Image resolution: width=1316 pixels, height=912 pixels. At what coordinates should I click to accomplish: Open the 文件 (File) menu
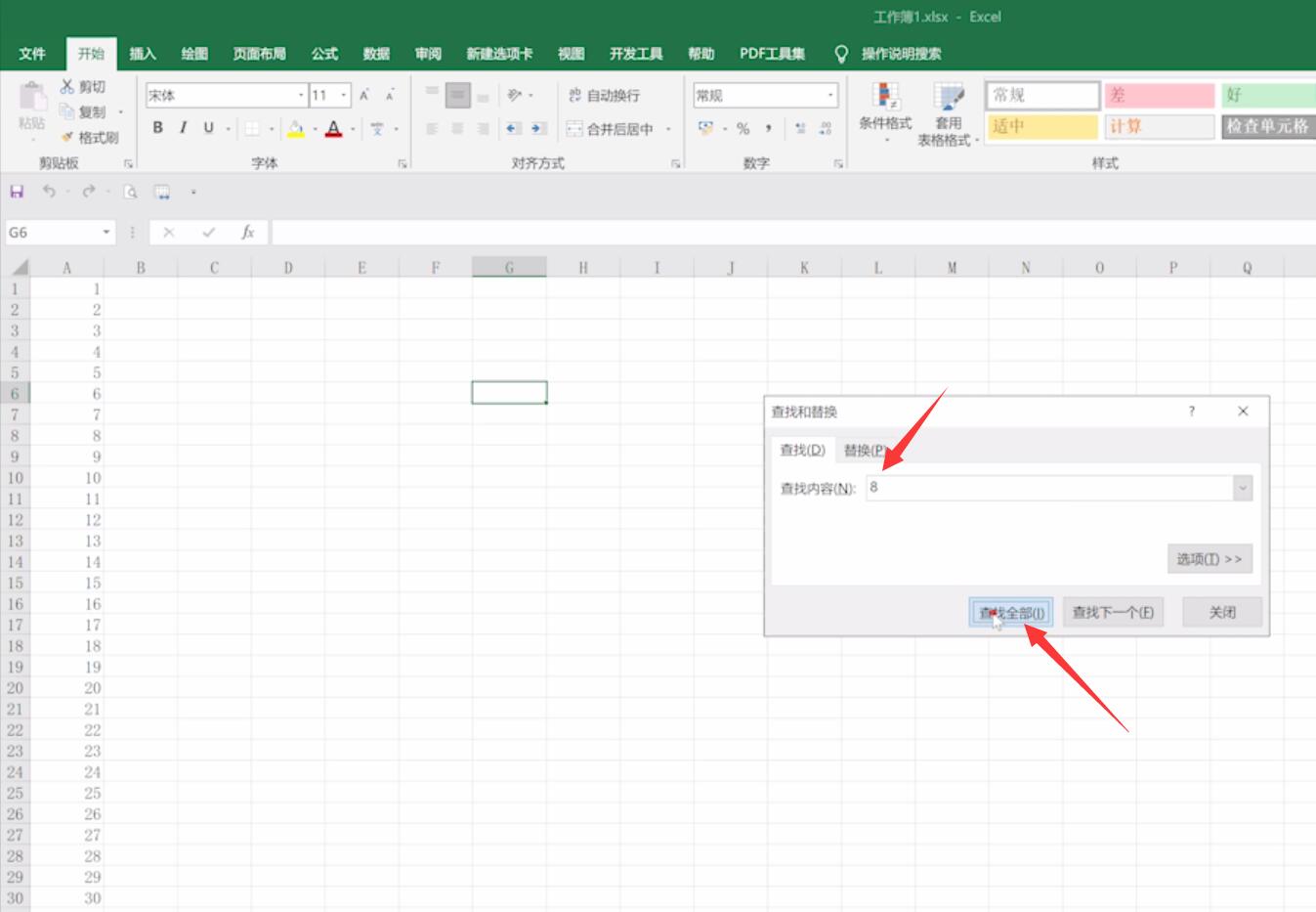pyautogui.click(x=32, y=54)
